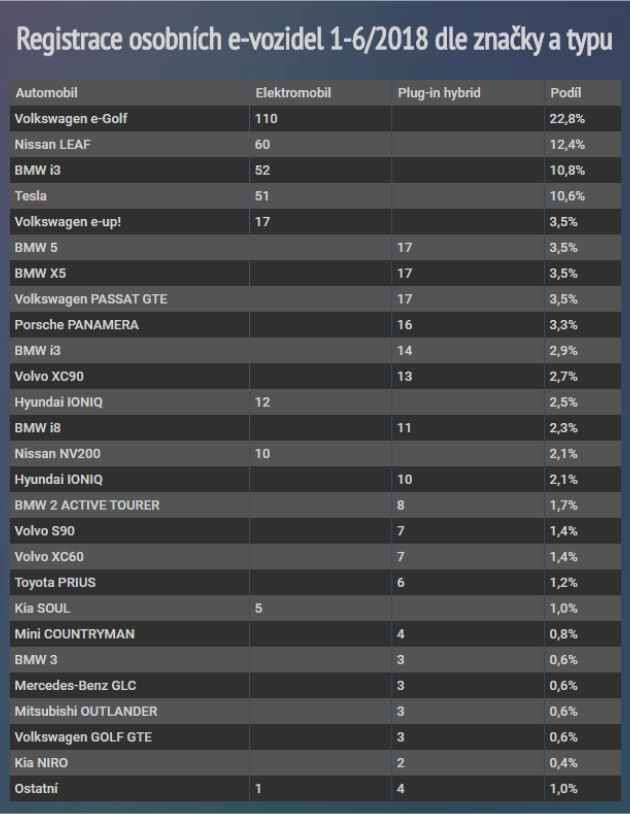Click the Elektromobil column header
This screenshot has width=630, height=814.
(x=293, y=93)
